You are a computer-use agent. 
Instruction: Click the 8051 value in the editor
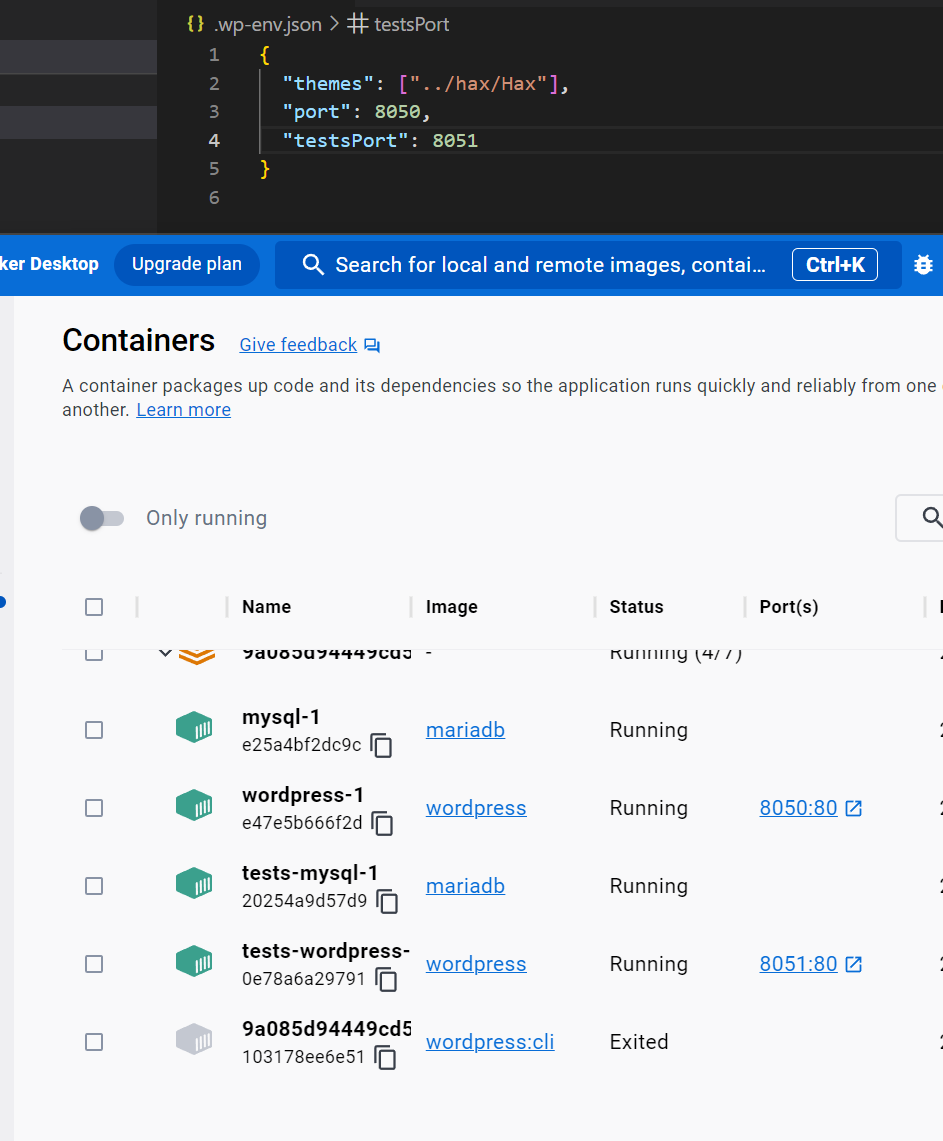pos(455,140)
